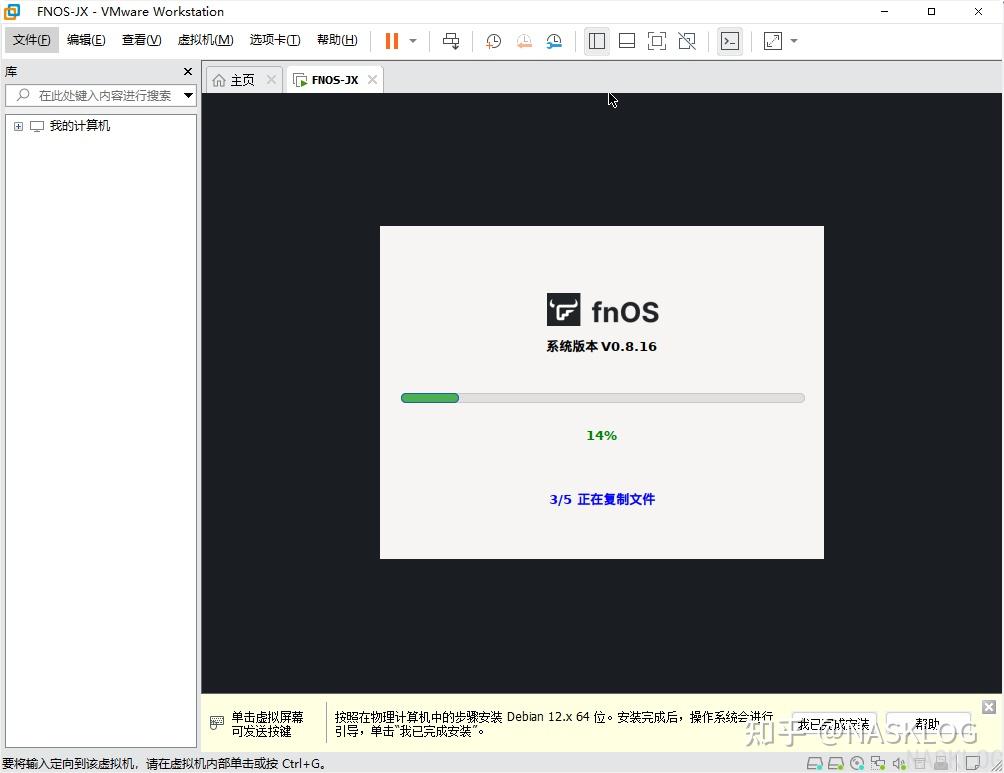1004x773 pixels.
Task: Open the 虚拟机(M) menu
Action: [x=205, y=40]
